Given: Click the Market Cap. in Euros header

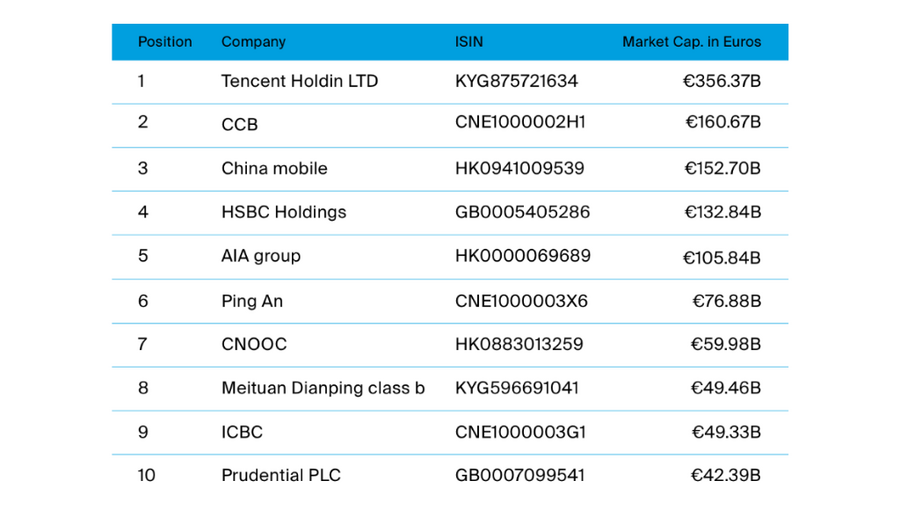Looking at the screenshot, I should pyautogui.click(x=692, y=42).
